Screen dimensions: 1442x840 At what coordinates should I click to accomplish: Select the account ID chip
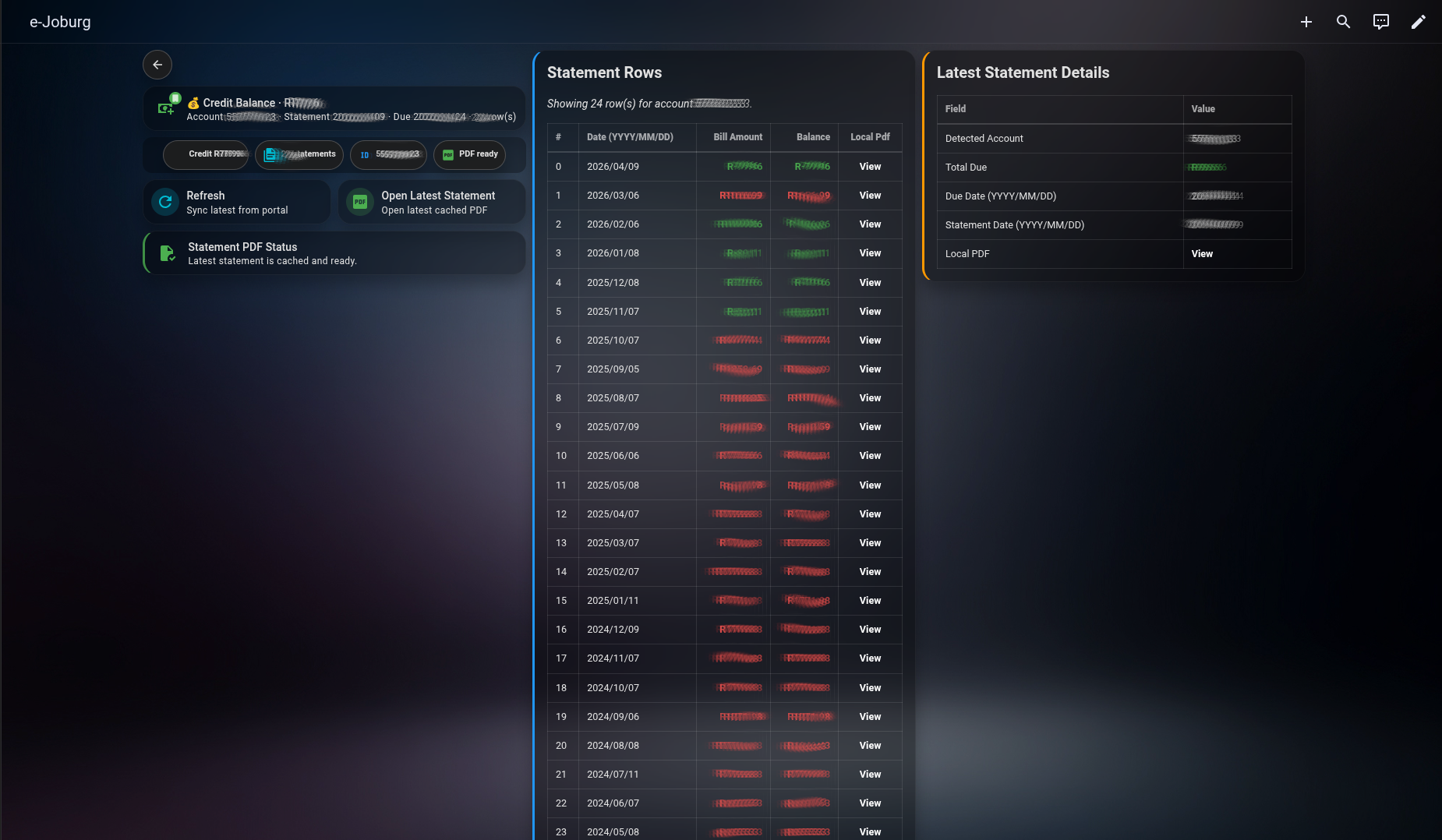coord(388,154)
